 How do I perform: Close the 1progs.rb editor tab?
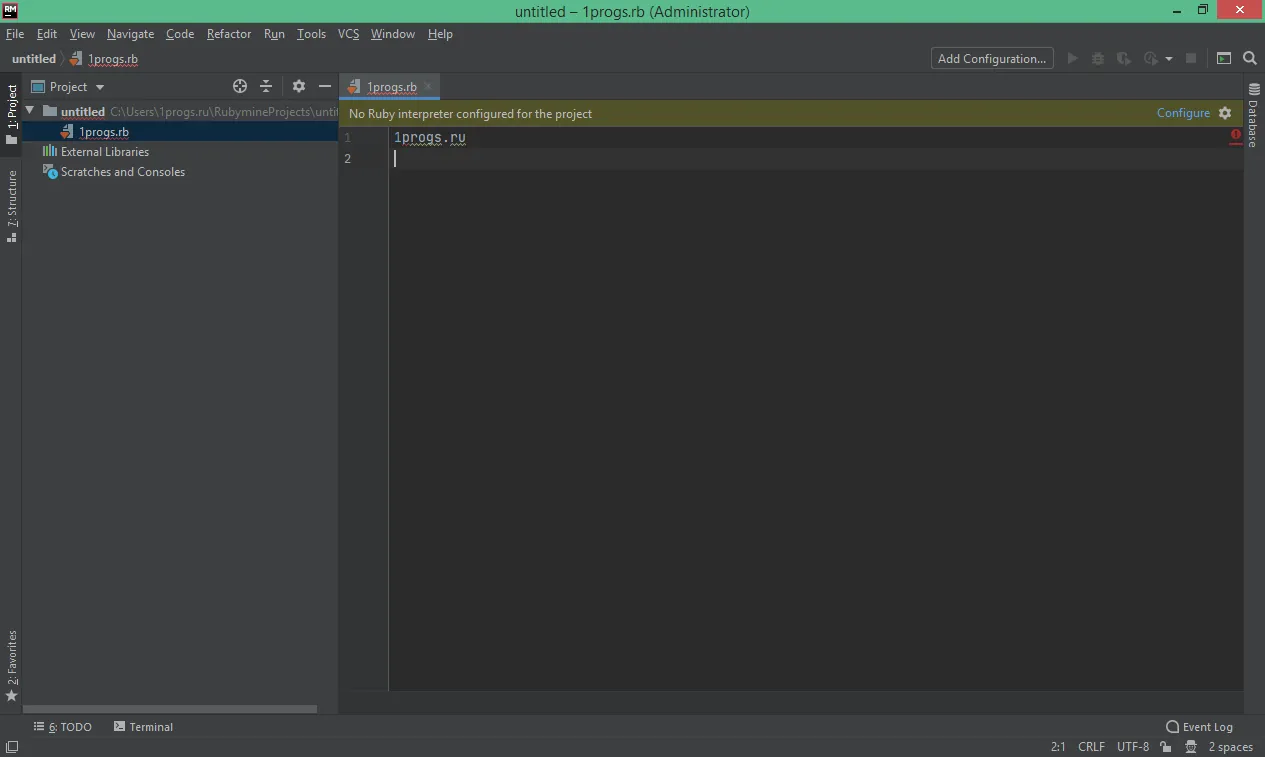tap(428, 87)
